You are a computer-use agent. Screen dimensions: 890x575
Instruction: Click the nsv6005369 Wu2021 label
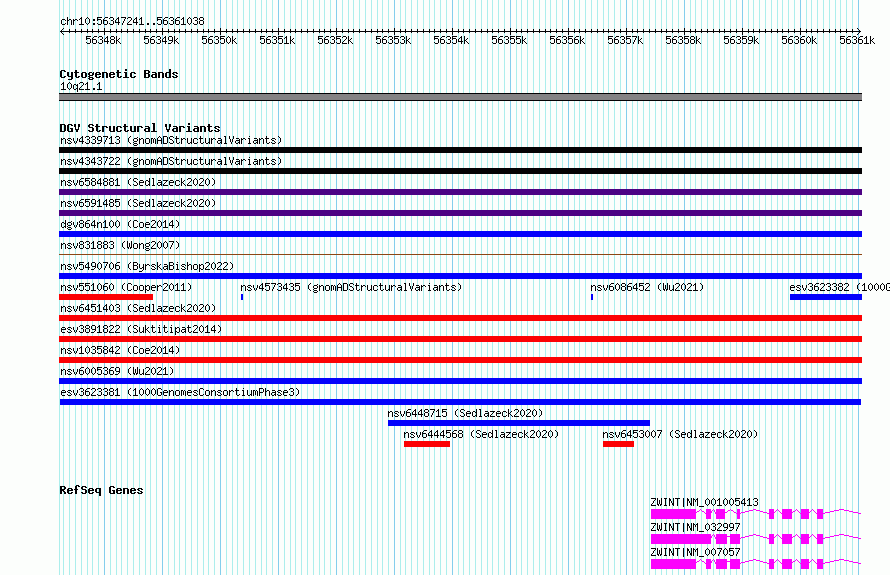(117, 371)
